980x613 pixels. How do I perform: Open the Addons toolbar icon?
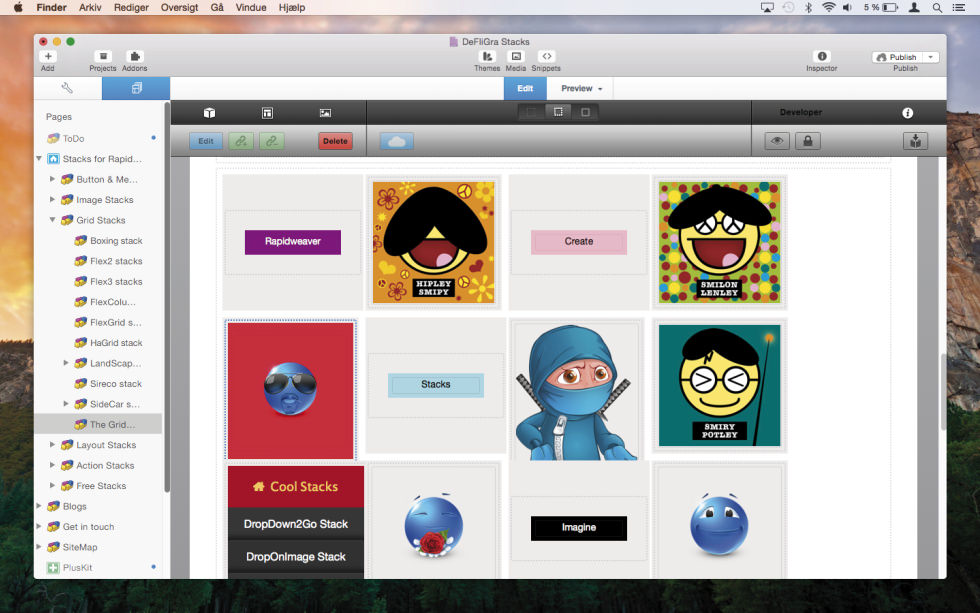pyautogui.click(x=134, y=56)
